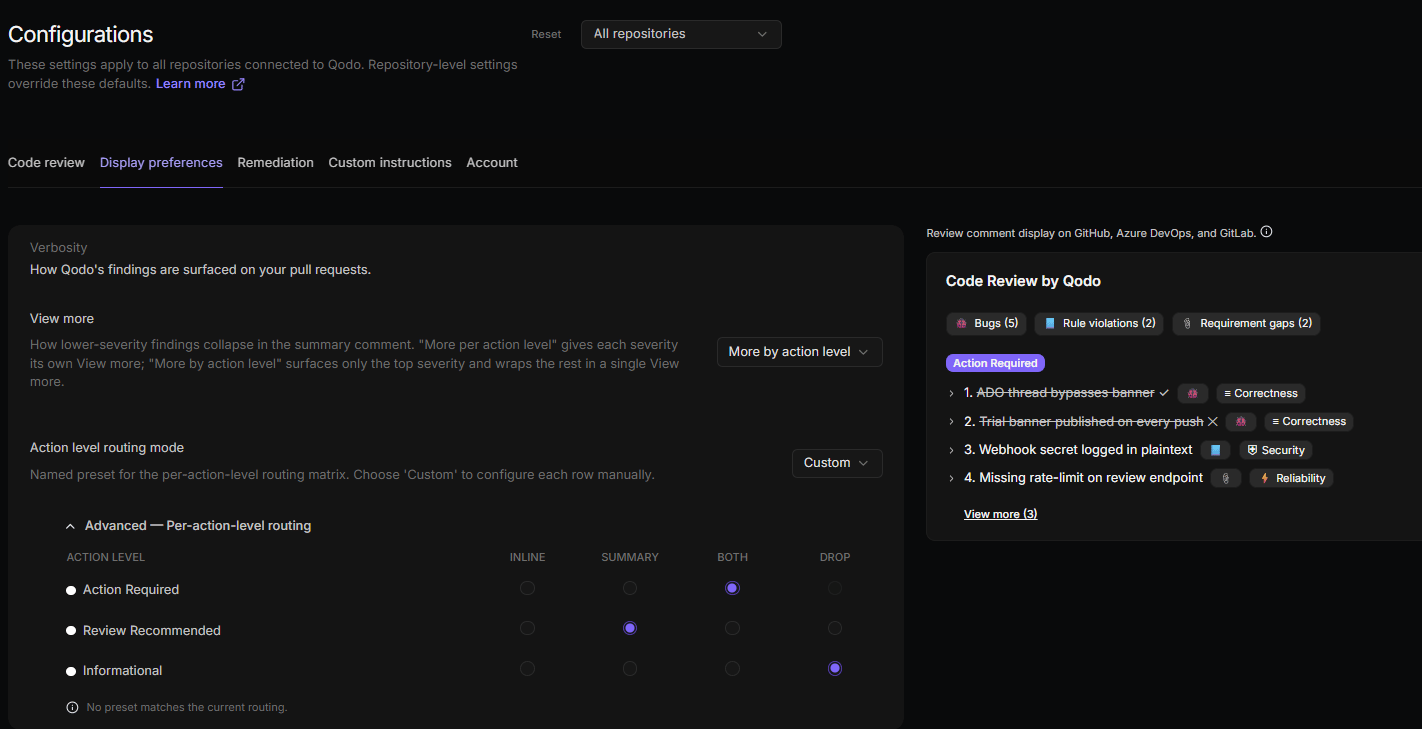This screenshot has height=729, width=1422.
Task: Click the Verbosity section label
Action: point(59,247)
